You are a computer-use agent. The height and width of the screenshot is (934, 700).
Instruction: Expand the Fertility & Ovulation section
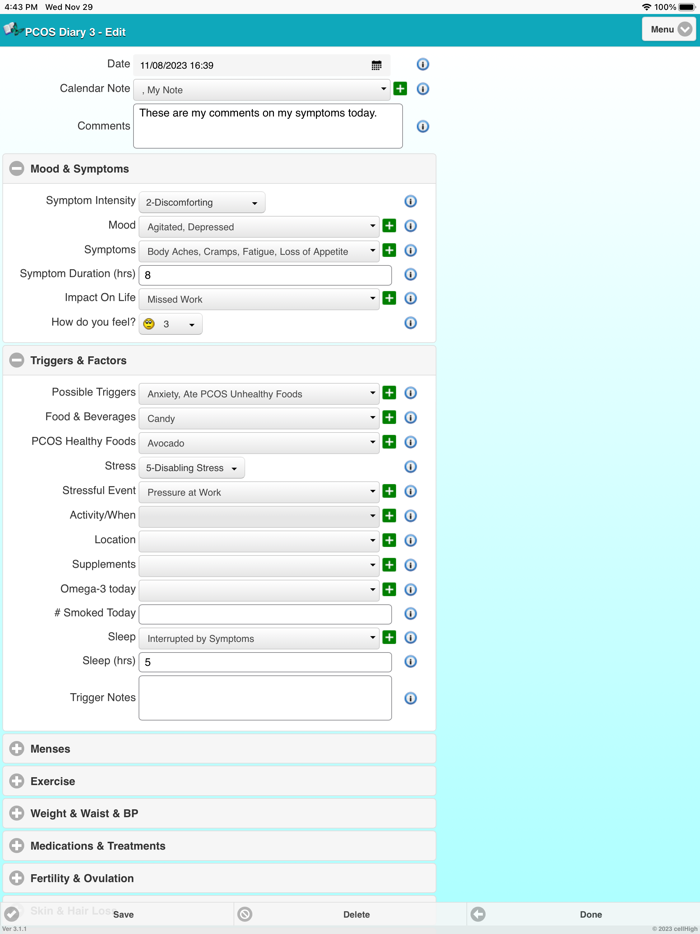click(x=219, y=878)
